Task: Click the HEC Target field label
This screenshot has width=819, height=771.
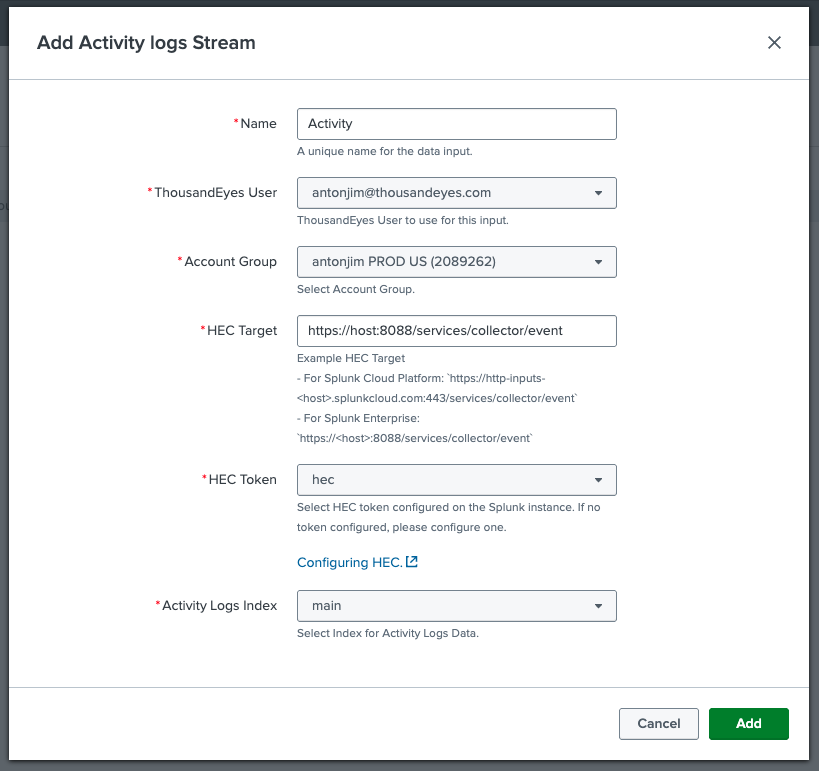Action: point(241,331)
